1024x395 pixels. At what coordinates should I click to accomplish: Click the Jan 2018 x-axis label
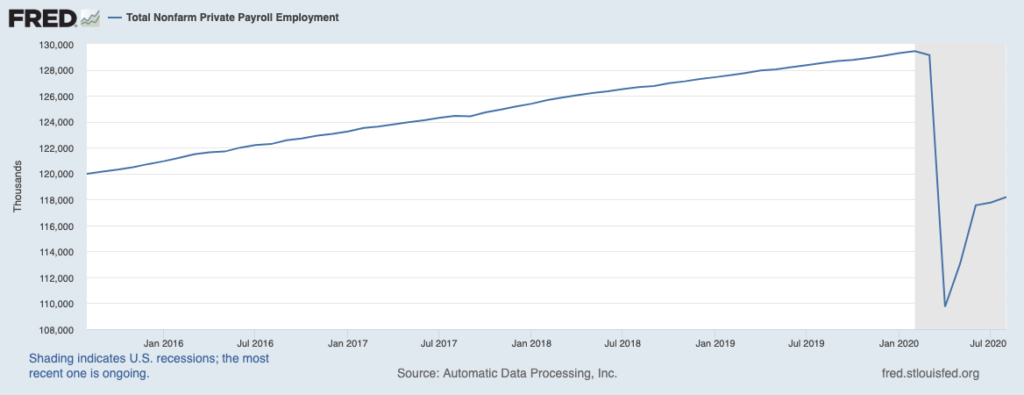(x=531, y=342)
